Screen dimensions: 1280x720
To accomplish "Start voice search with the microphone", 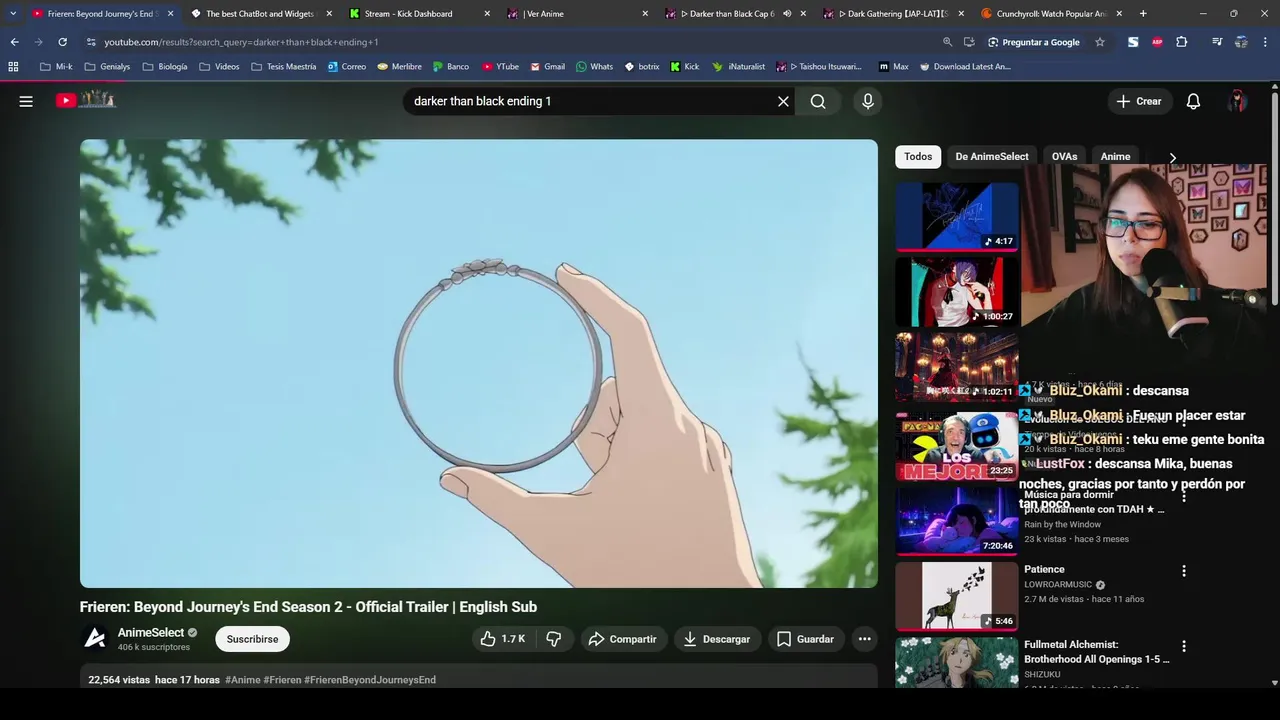I will 868,101.
